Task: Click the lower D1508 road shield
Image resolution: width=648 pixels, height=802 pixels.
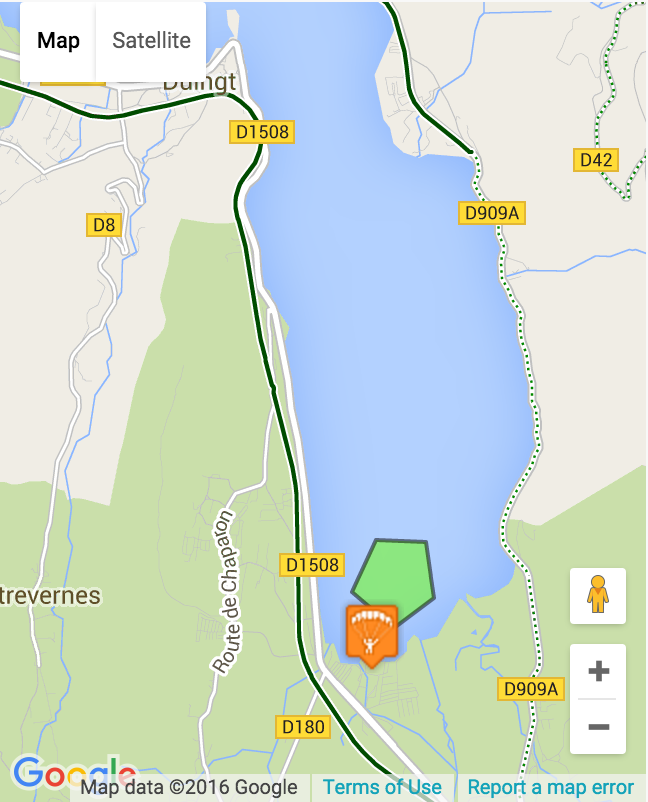Action: tap(312, 565)
